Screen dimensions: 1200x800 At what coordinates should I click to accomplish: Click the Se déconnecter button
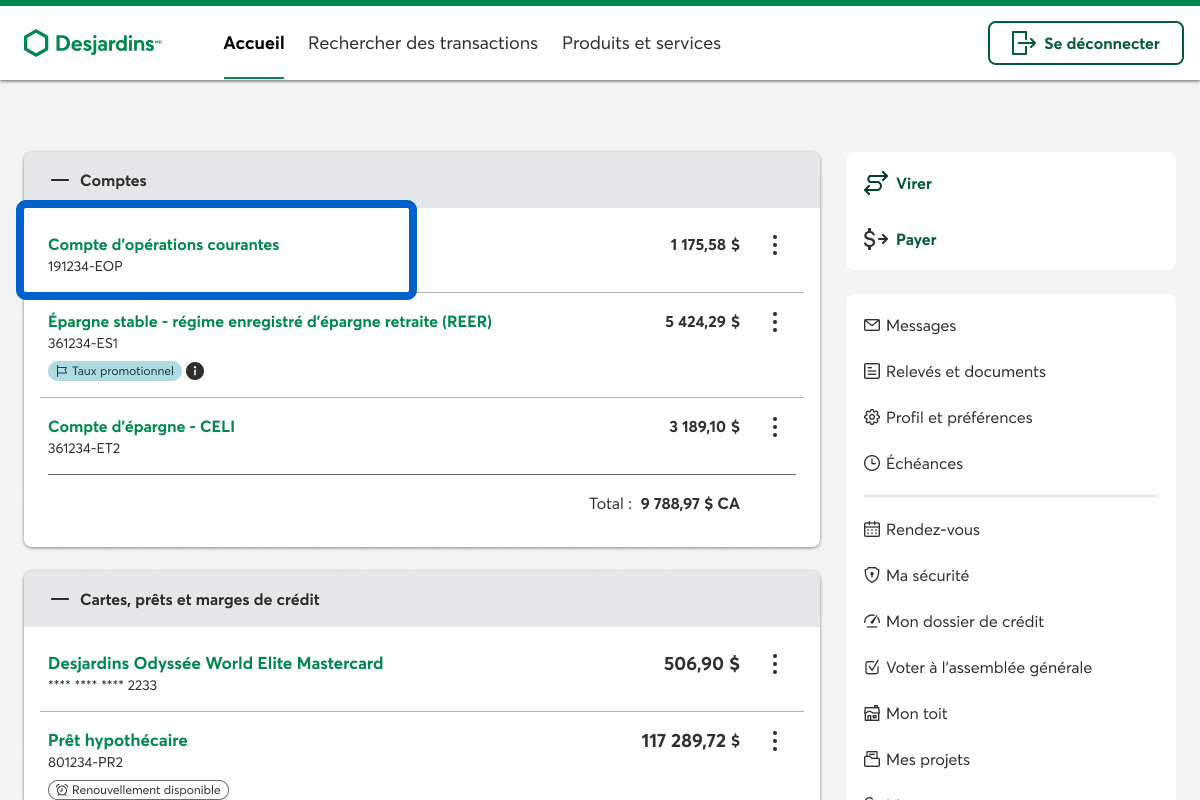pyautogui.click(x=1085, y=43)
